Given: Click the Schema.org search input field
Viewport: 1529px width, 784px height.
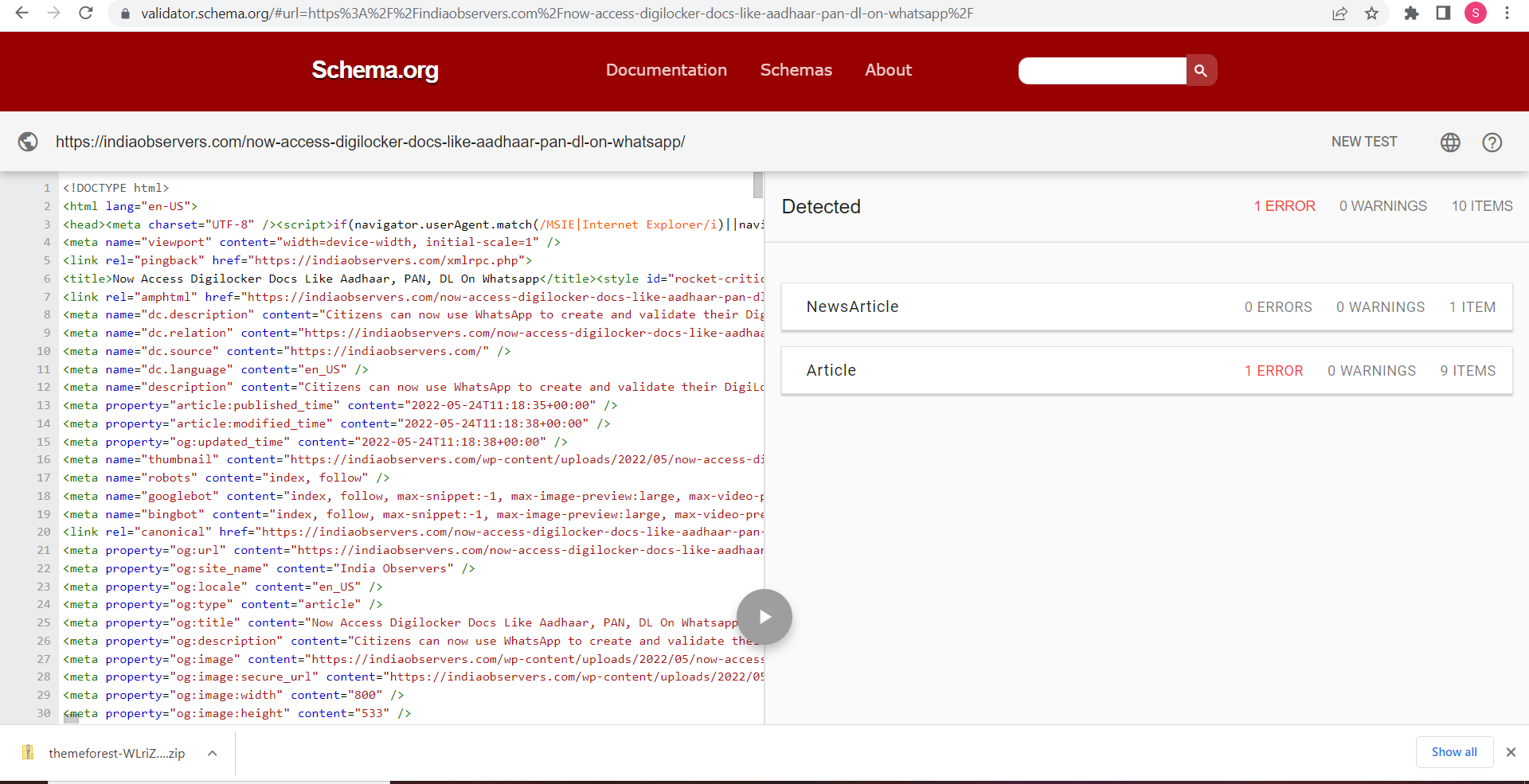Looking at the screenshot, I should pyautogui.click(x=1102, y=71).
